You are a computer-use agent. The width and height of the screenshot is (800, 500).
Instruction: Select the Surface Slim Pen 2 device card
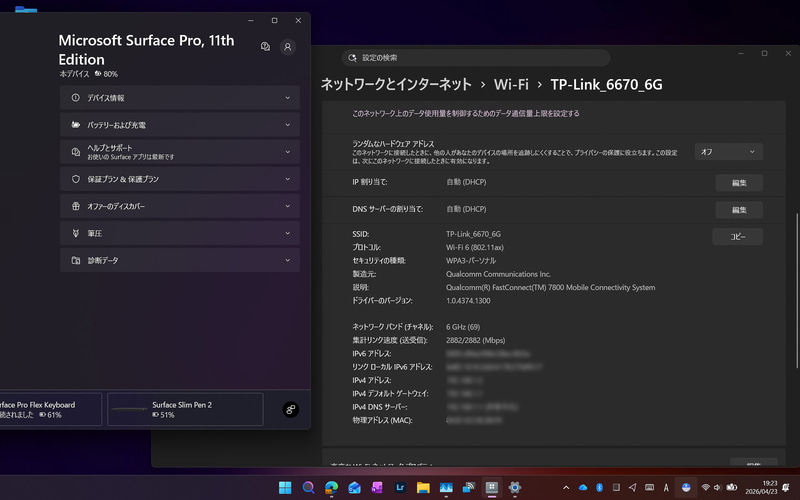(185, 409)
